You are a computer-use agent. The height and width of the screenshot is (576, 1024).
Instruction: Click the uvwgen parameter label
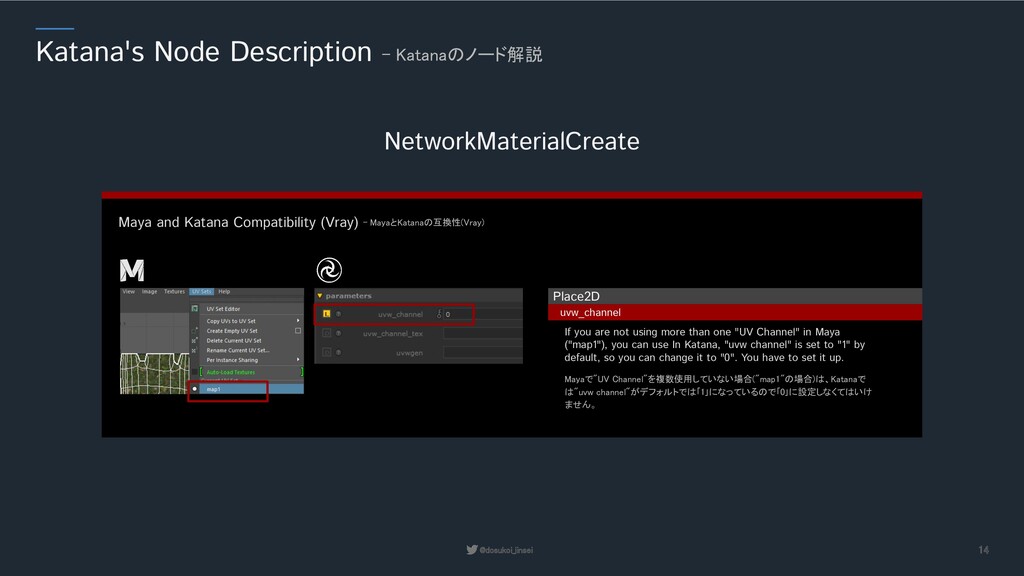coord(409,353)
